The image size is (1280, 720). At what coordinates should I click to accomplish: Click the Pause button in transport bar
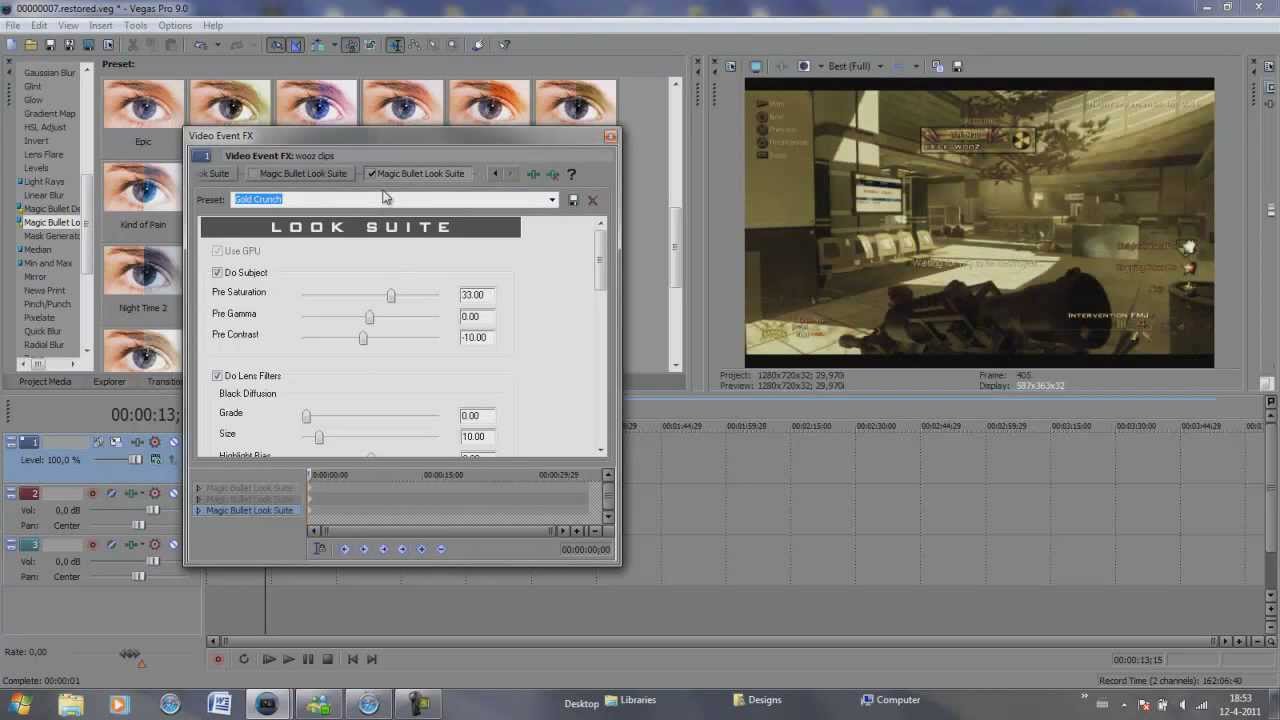click(x=308, y=659)
